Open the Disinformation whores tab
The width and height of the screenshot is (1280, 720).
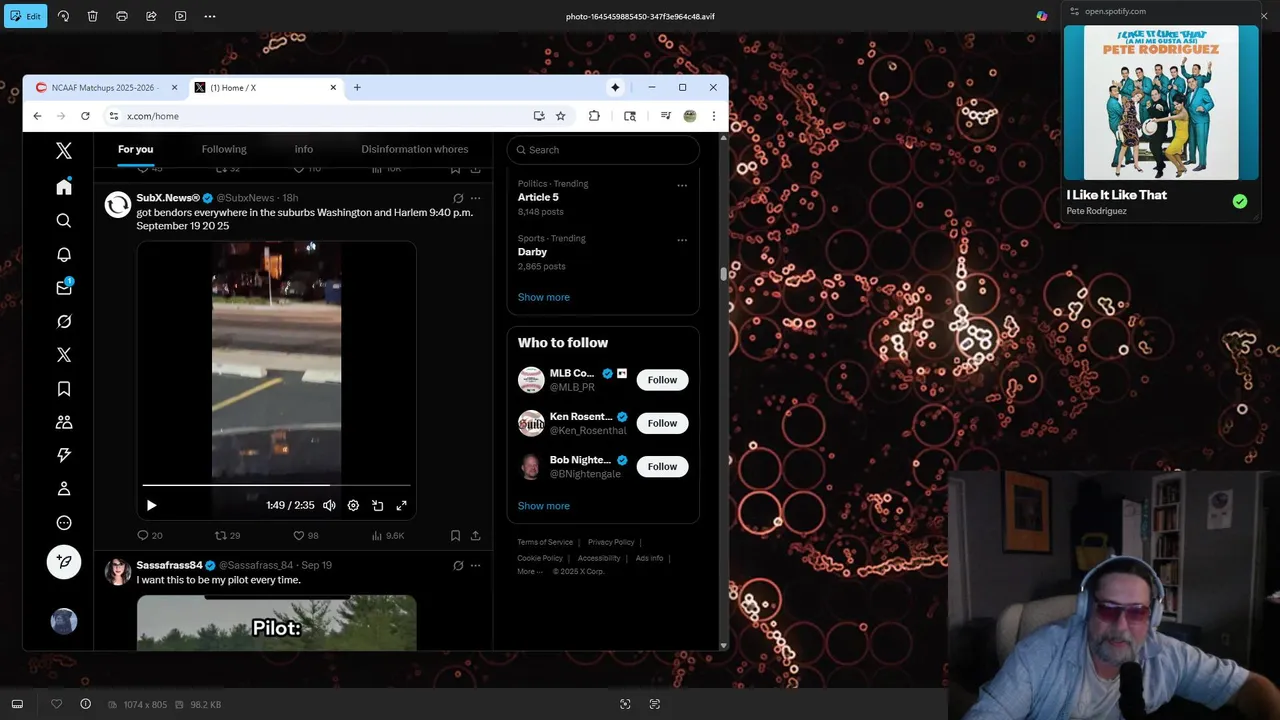tap(415, 149)
